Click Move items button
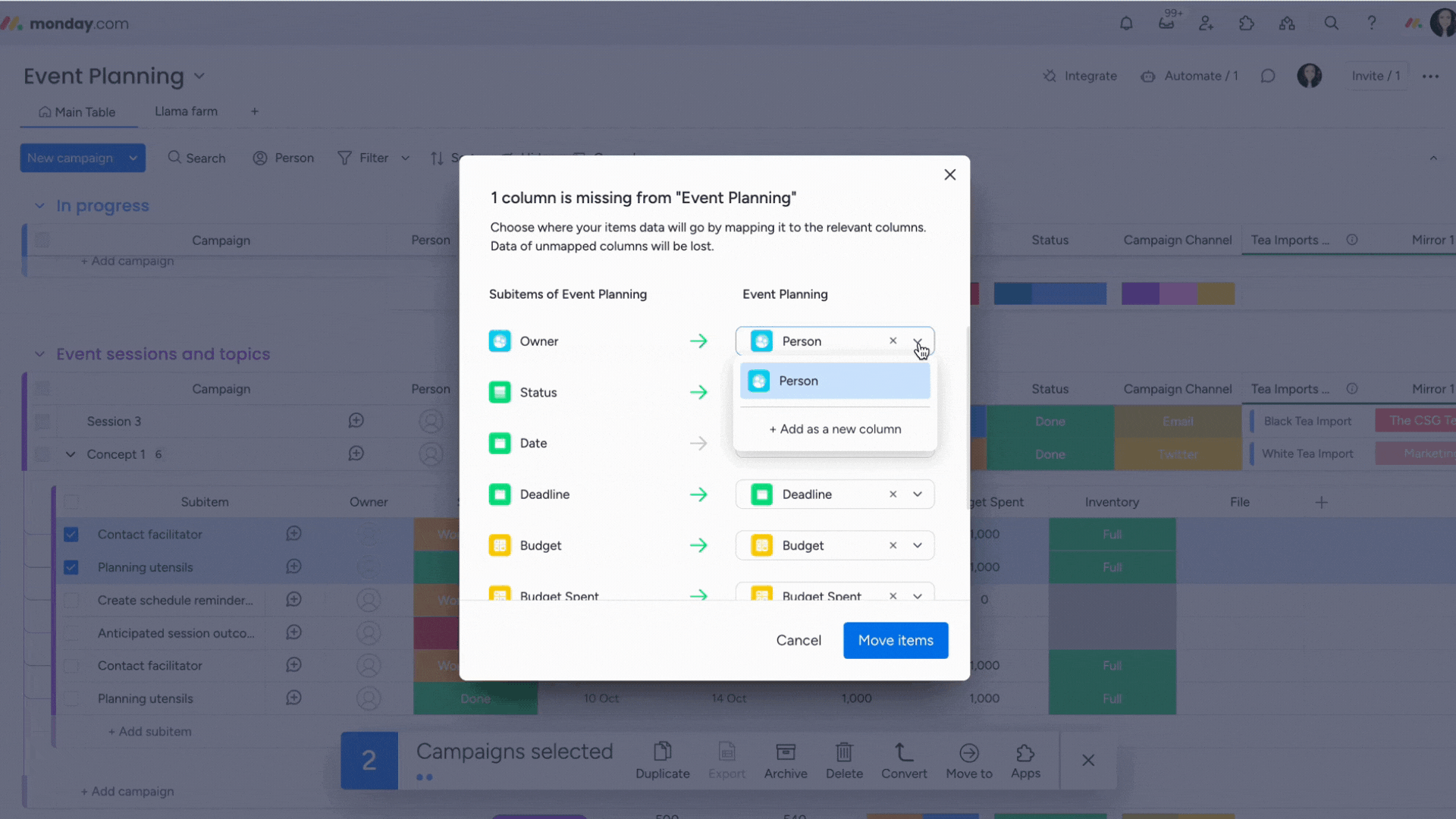1456x819 pixels. coord(896,640)
